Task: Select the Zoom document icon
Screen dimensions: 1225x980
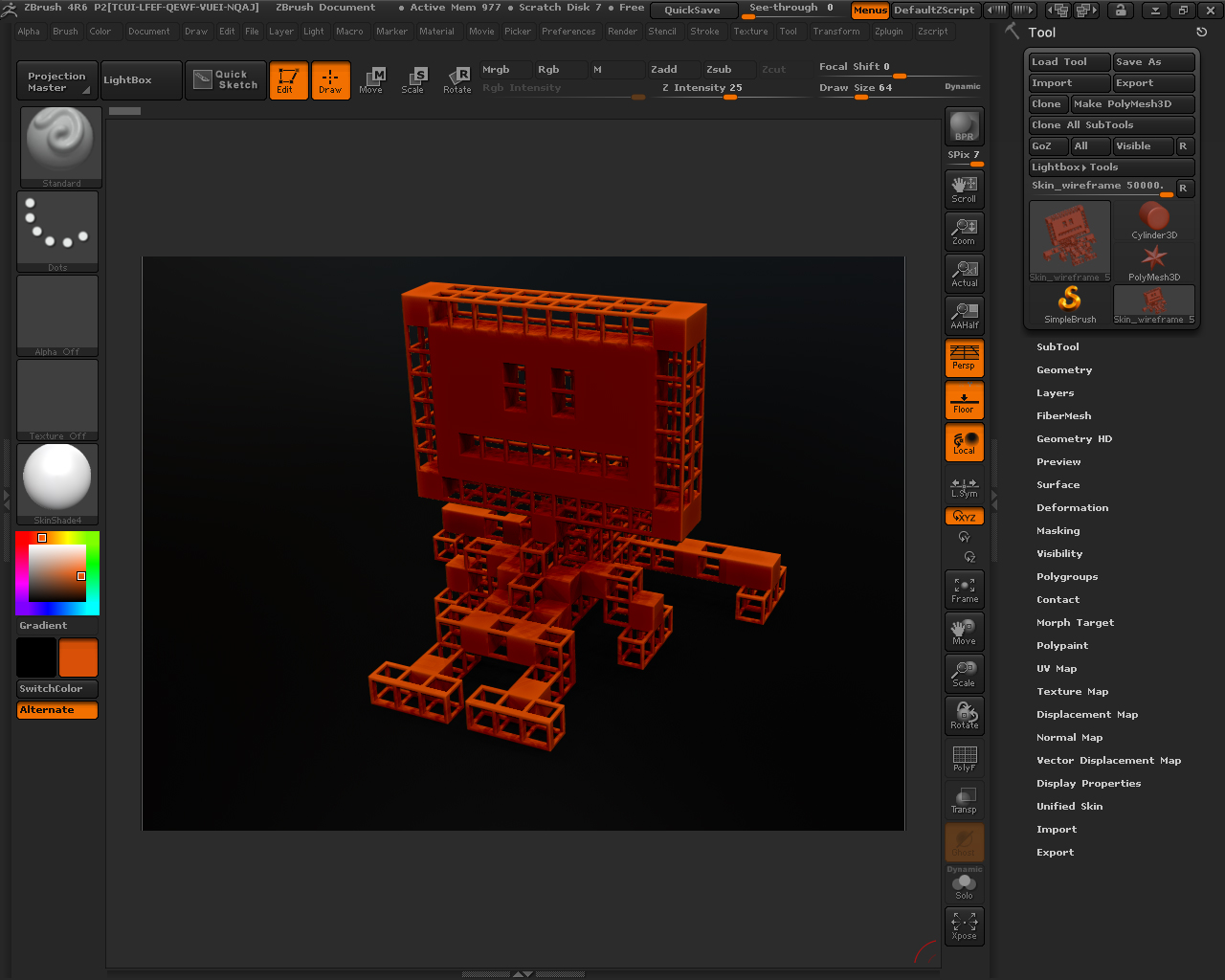Action: pos(964,230)
